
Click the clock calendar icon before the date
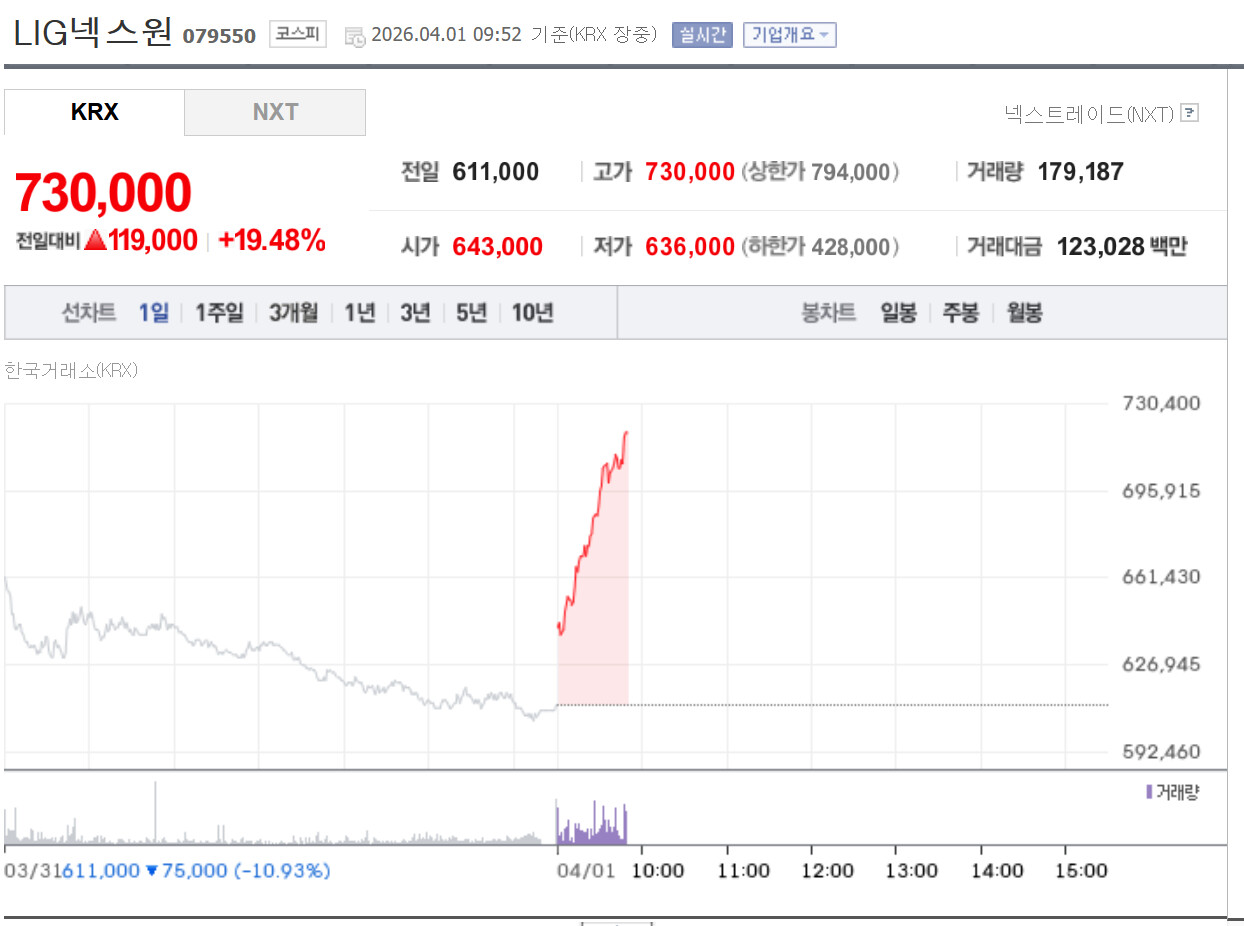[355, 37]
